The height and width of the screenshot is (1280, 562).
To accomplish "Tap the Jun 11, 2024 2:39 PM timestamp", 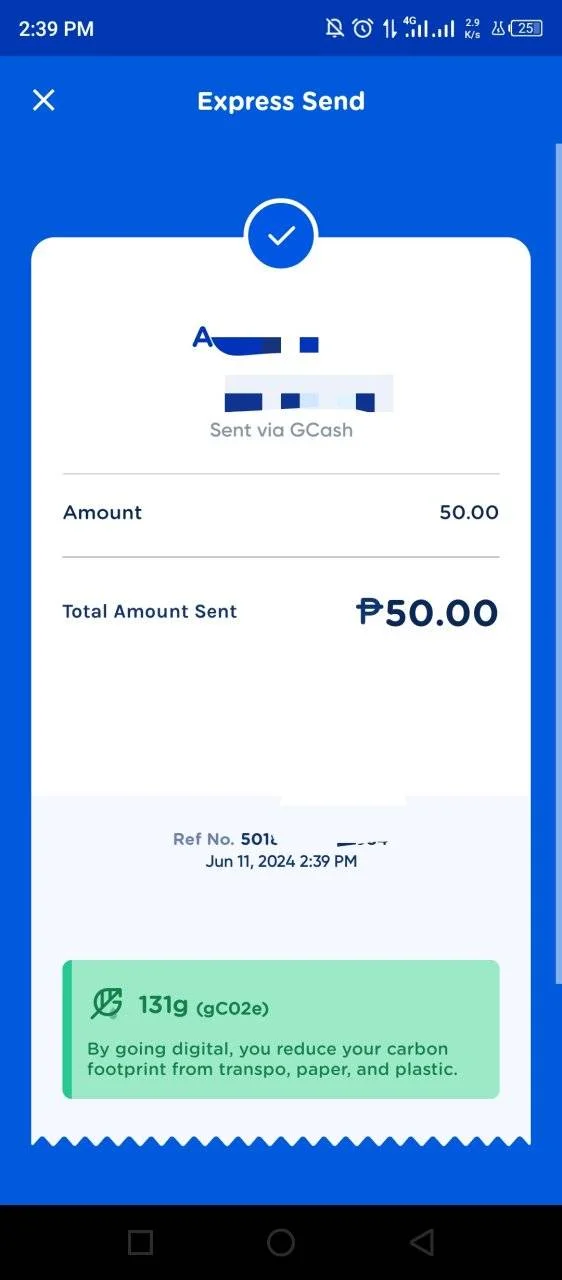I will coord(281,861).
